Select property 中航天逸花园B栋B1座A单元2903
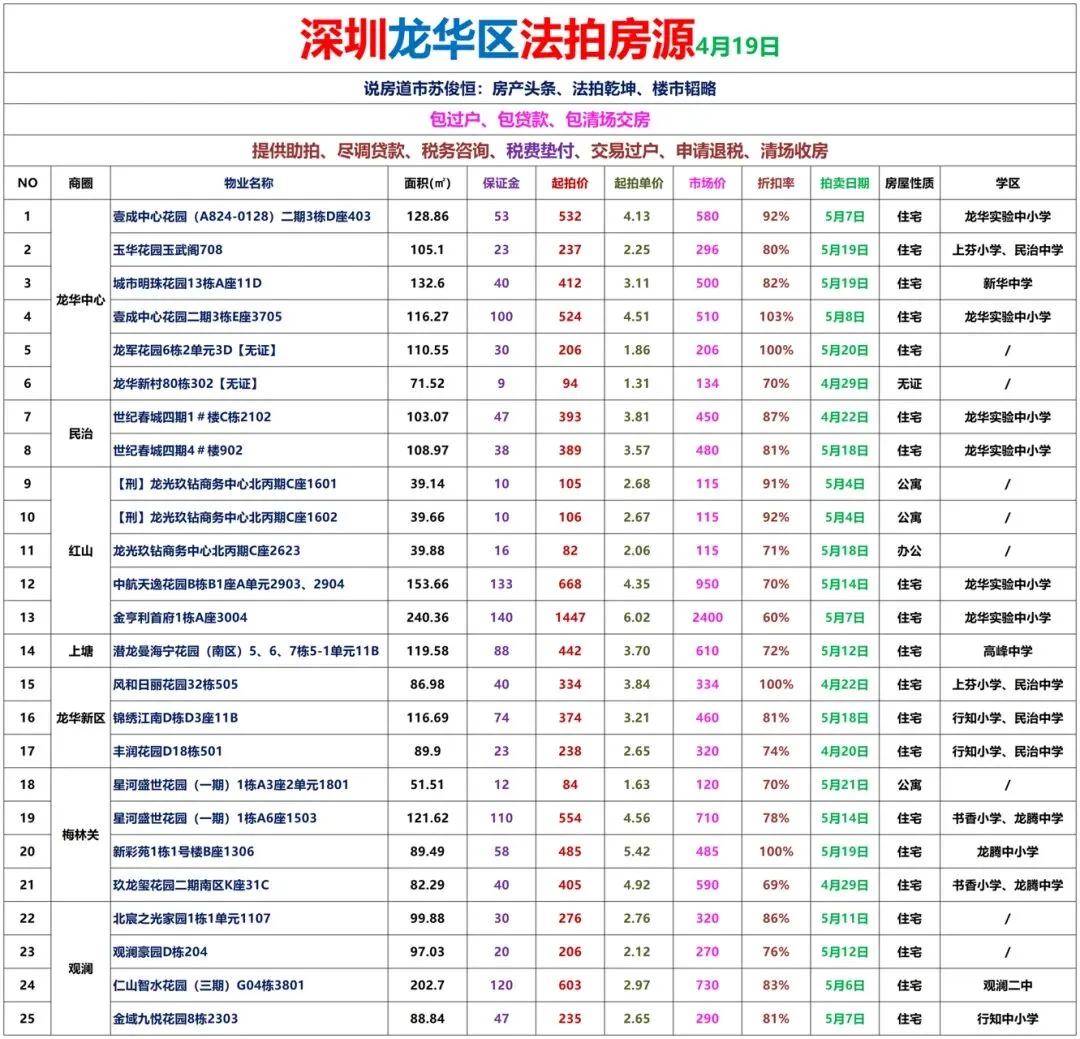Image resolution: width=1080 pixels, height=1039 pixels. coord(229,584)
